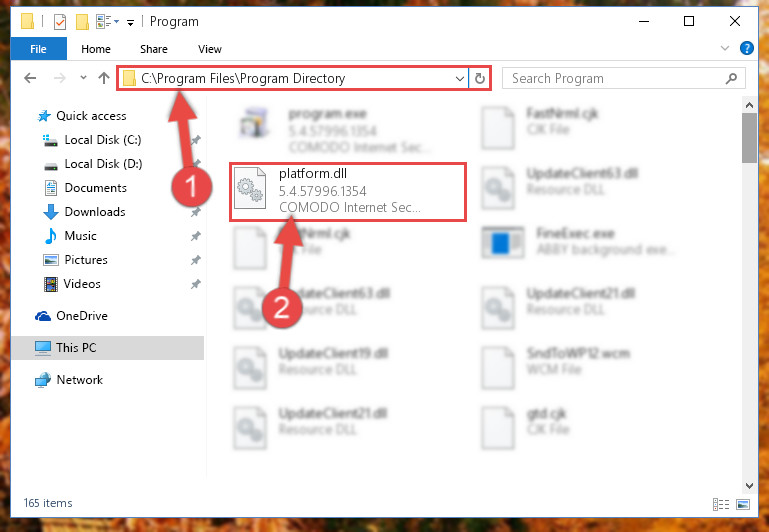Select the platform.dll file

coord(348,192)
